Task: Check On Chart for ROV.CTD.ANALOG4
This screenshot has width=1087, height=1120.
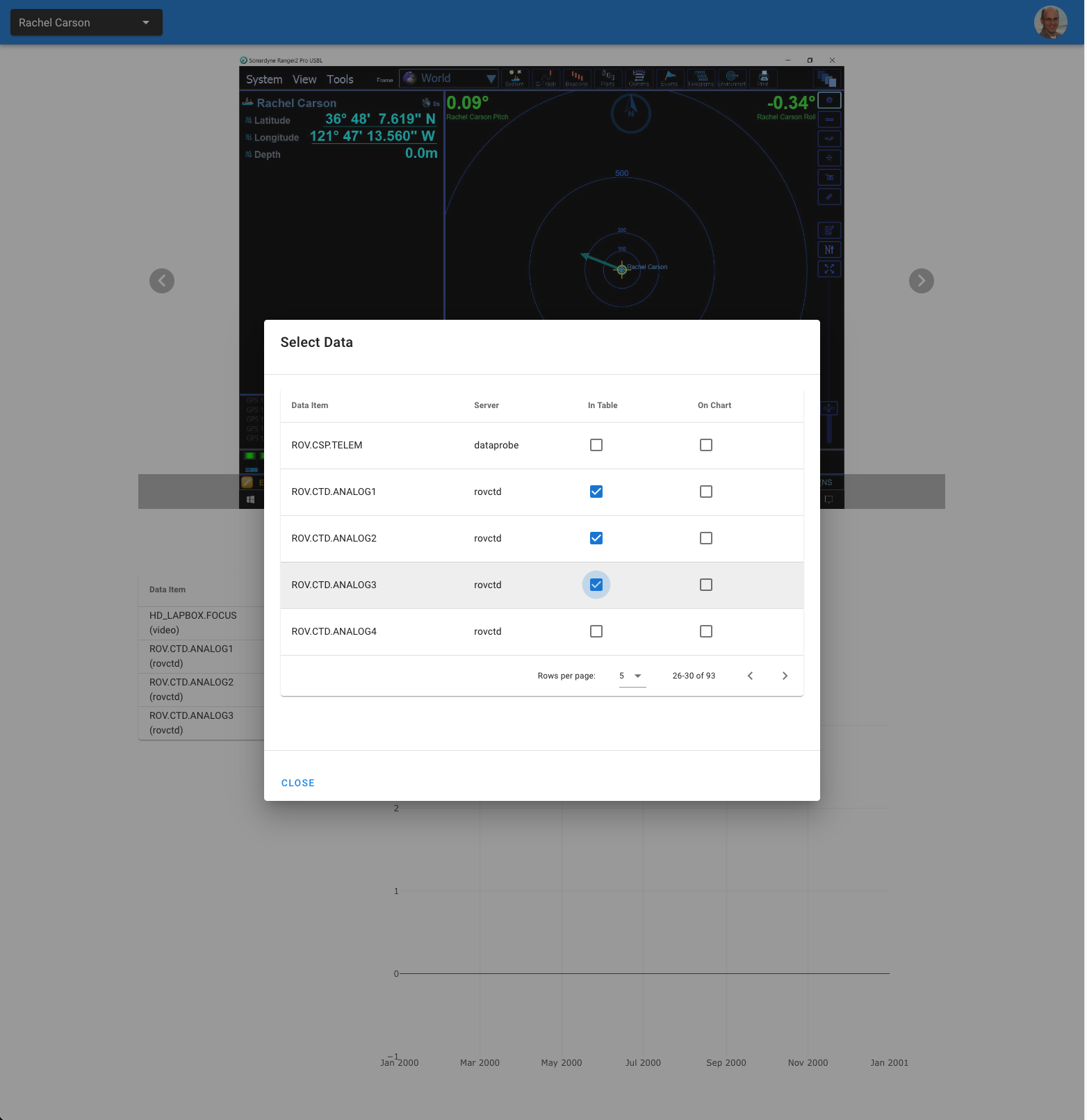Action: (x=706, y=631)
